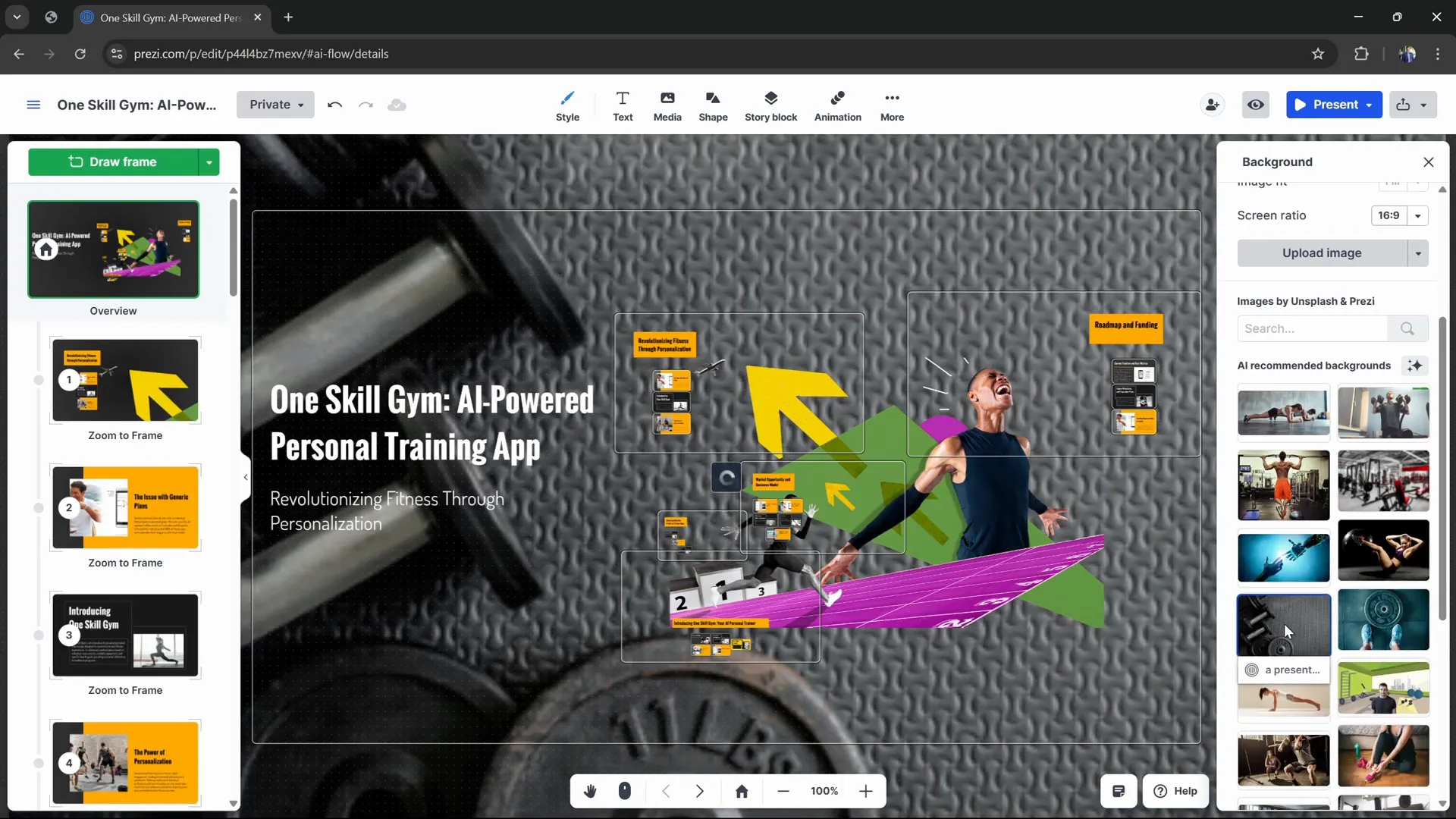1456x819 pixels.
Task: Open a new browser tab
Action: coord(288,17)
